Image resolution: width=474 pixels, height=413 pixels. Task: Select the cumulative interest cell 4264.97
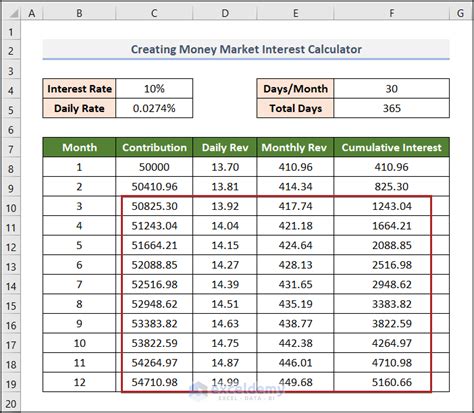[x=392, y=343]
